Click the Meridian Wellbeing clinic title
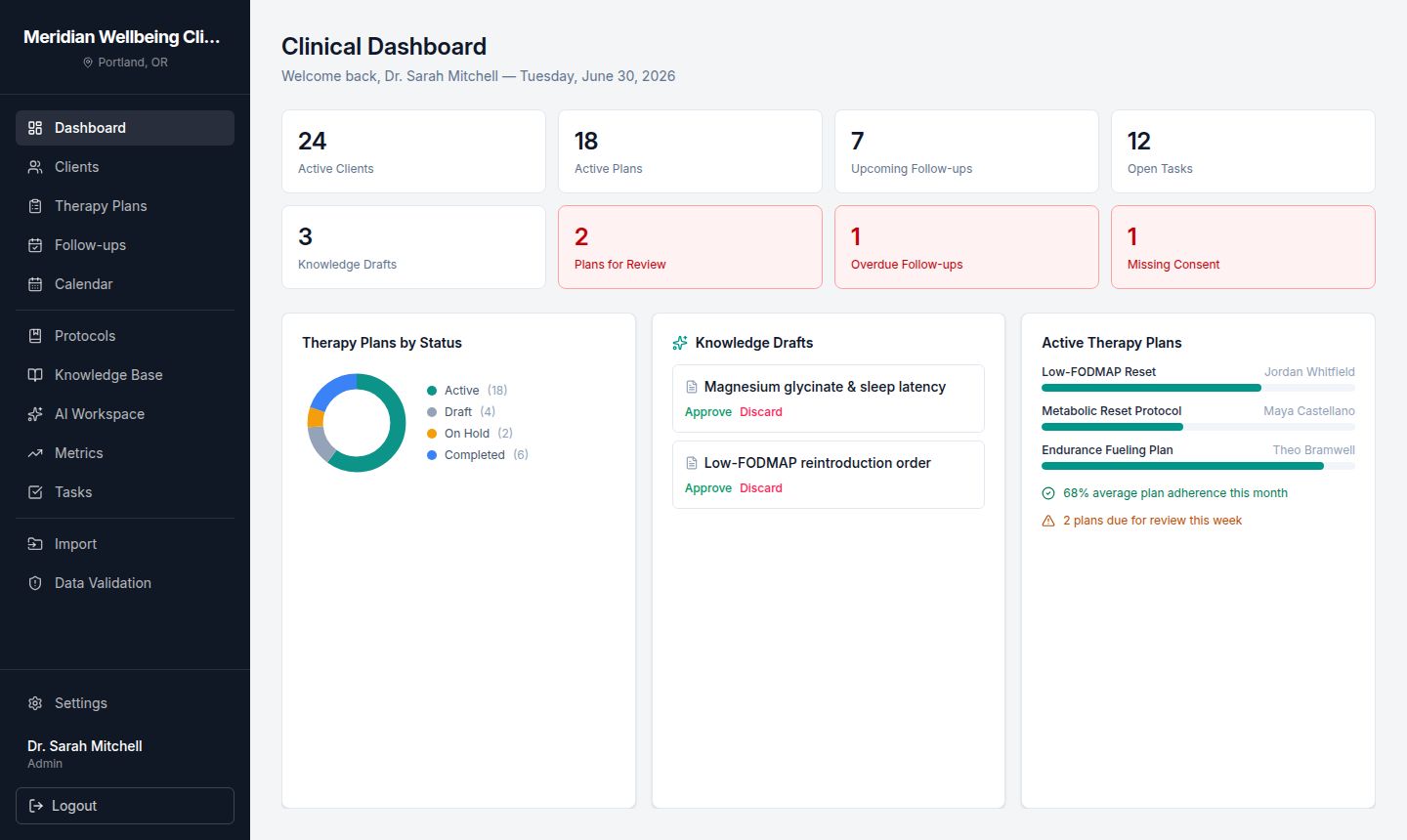 [122, 37]
